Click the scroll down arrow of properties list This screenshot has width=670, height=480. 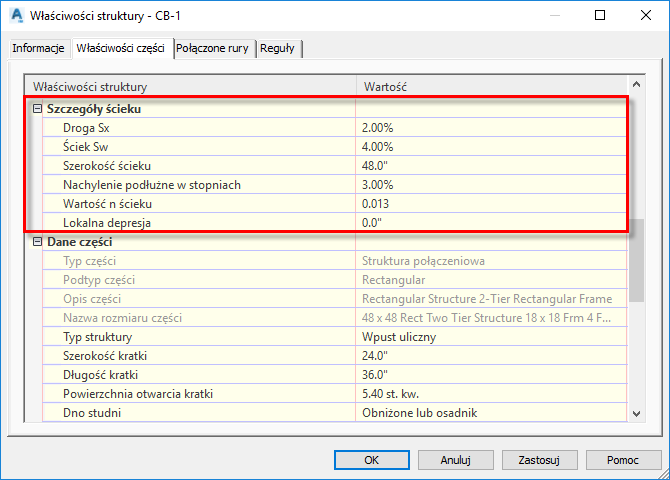(636, 413)
